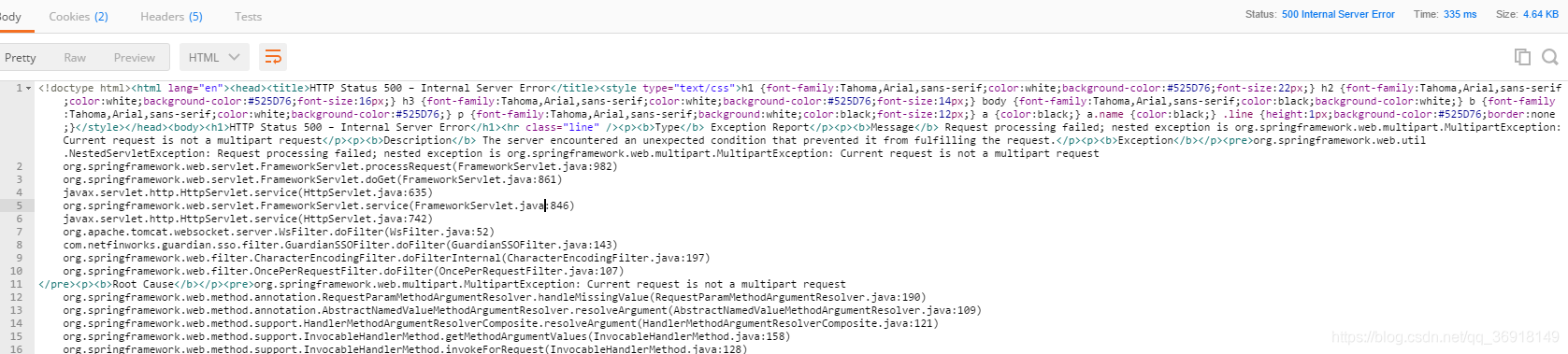Switch to Preview view mode

click(x=135, y=57)
